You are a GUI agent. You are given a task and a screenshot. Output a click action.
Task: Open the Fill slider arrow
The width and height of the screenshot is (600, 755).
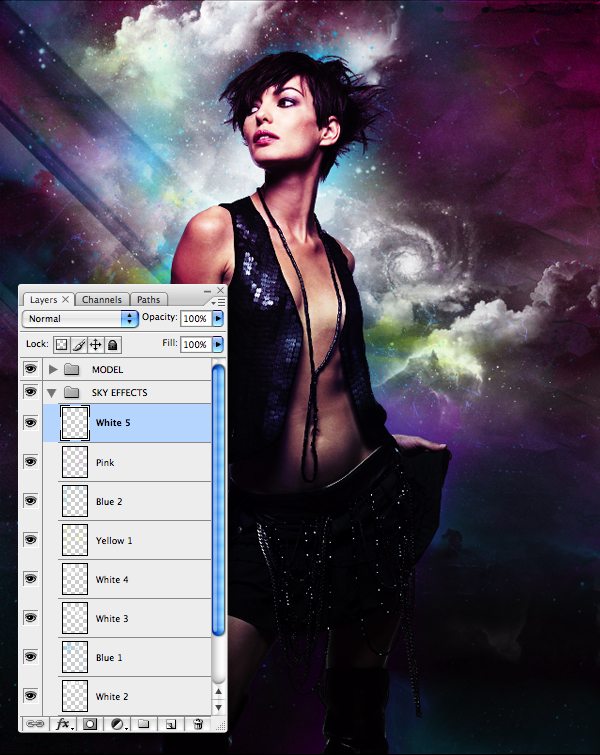pos(218,344)
